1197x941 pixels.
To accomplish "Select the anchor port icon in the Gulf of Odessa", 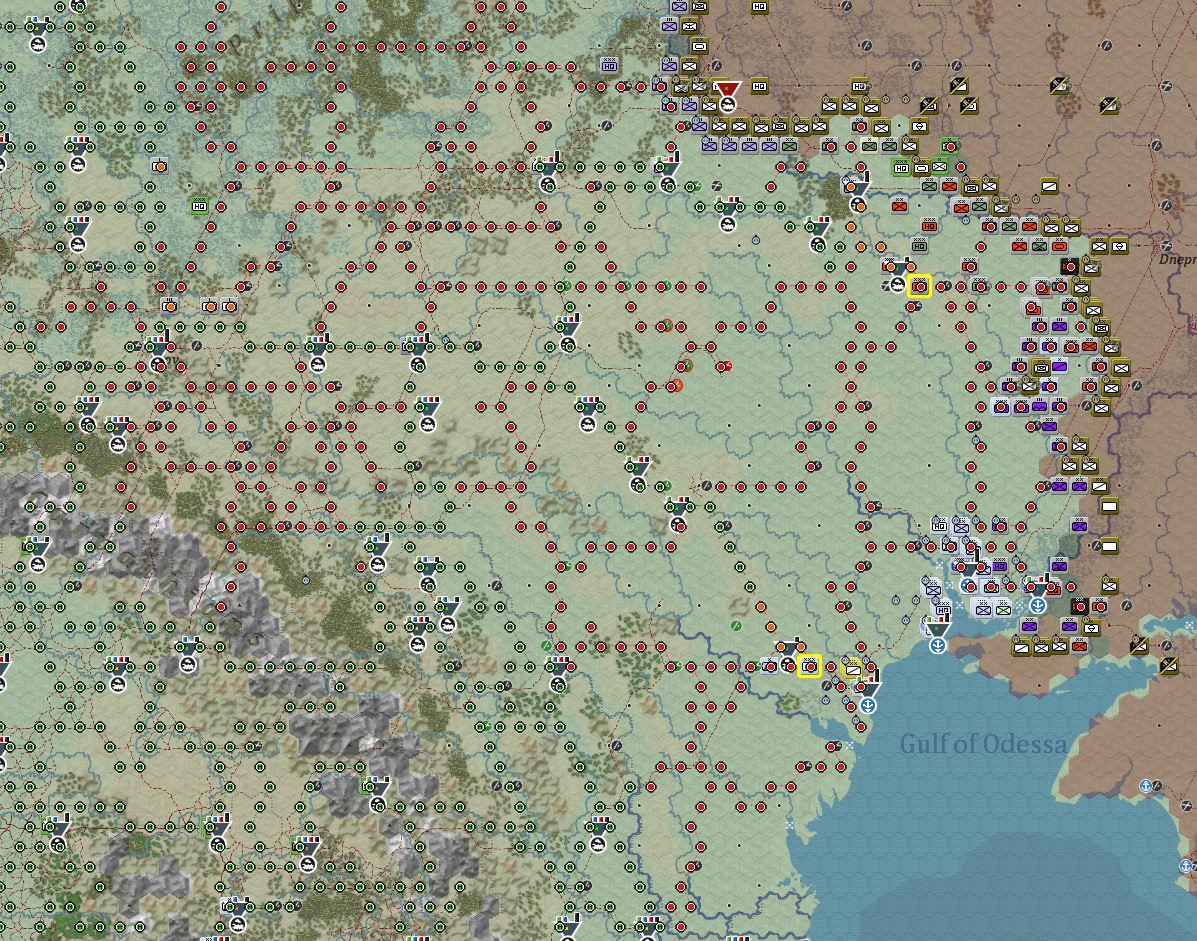I will click(x=868, y=705).
